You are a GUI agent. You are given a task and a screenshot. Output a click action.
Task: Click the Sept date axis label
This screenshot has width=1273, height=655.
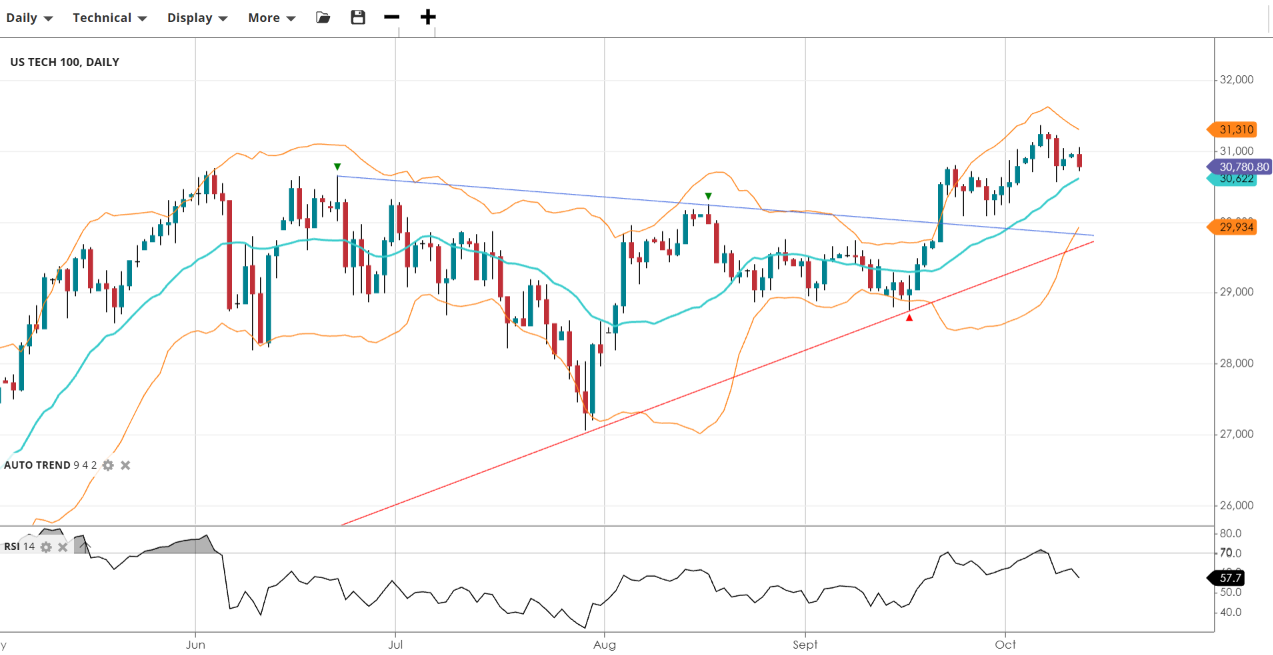pyautogui.click(x=805, y=645)
